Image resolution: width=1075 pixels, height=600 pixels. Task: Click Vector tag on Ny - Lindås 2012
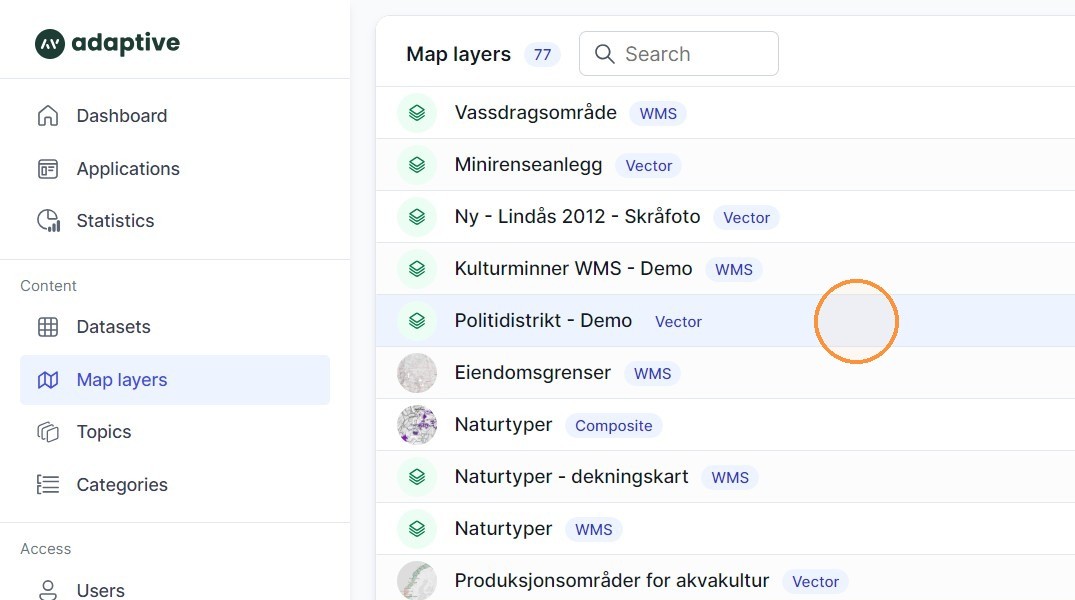[x=747, y=217]
